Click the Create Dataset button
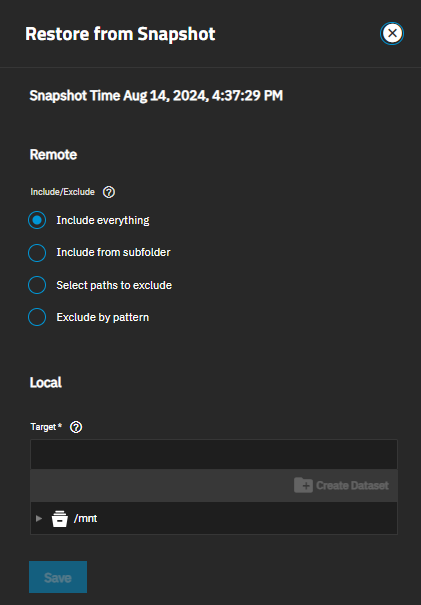 [342, 485]
